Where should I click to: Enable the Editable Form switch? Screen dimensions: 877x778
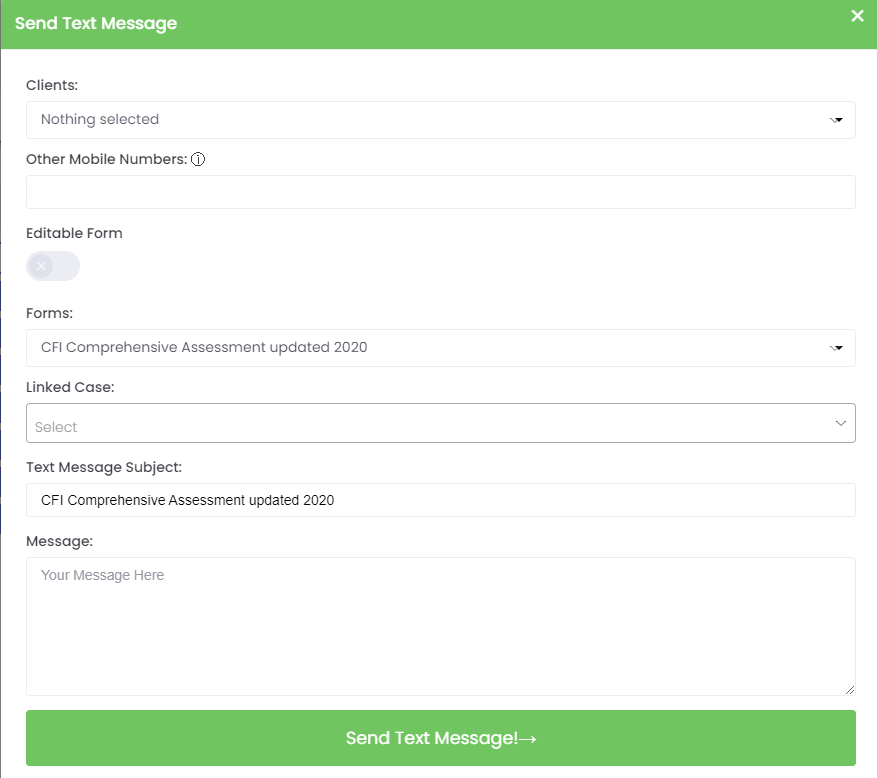pos(53,266)
